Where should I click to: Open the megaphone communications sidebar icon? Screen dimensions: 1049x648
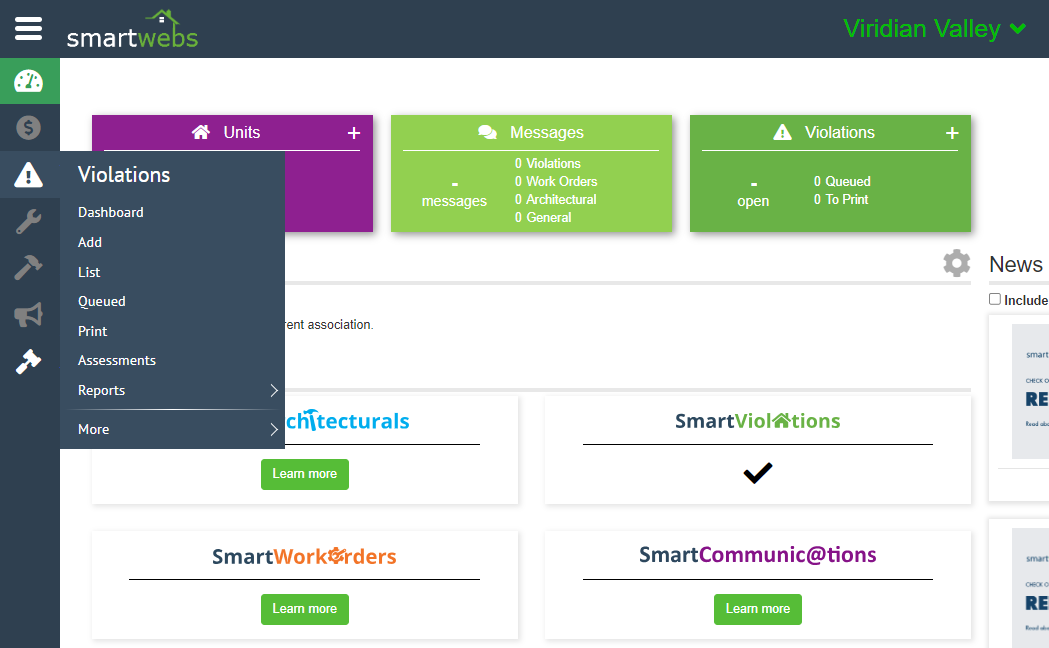coord(29,314)
